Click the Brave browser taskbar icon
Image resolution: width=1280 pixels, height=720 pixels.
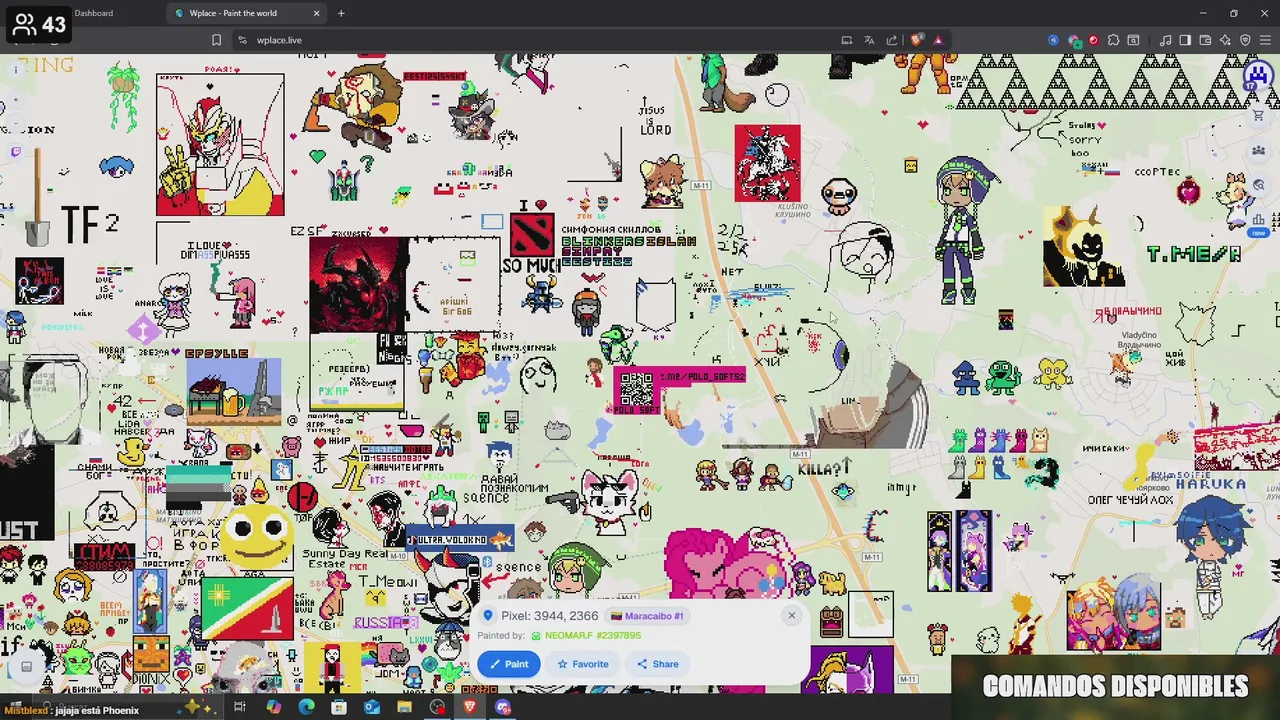pyautogui.click(x=470, y=708)
